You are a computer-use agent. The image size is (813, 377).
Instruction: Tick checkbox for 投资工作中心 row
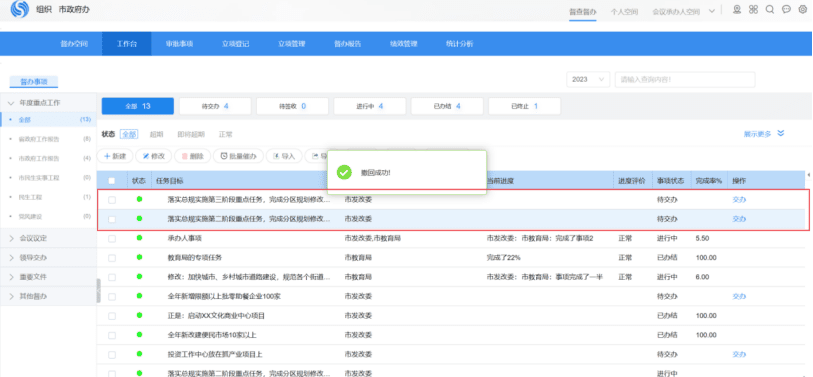pos(112,355)
